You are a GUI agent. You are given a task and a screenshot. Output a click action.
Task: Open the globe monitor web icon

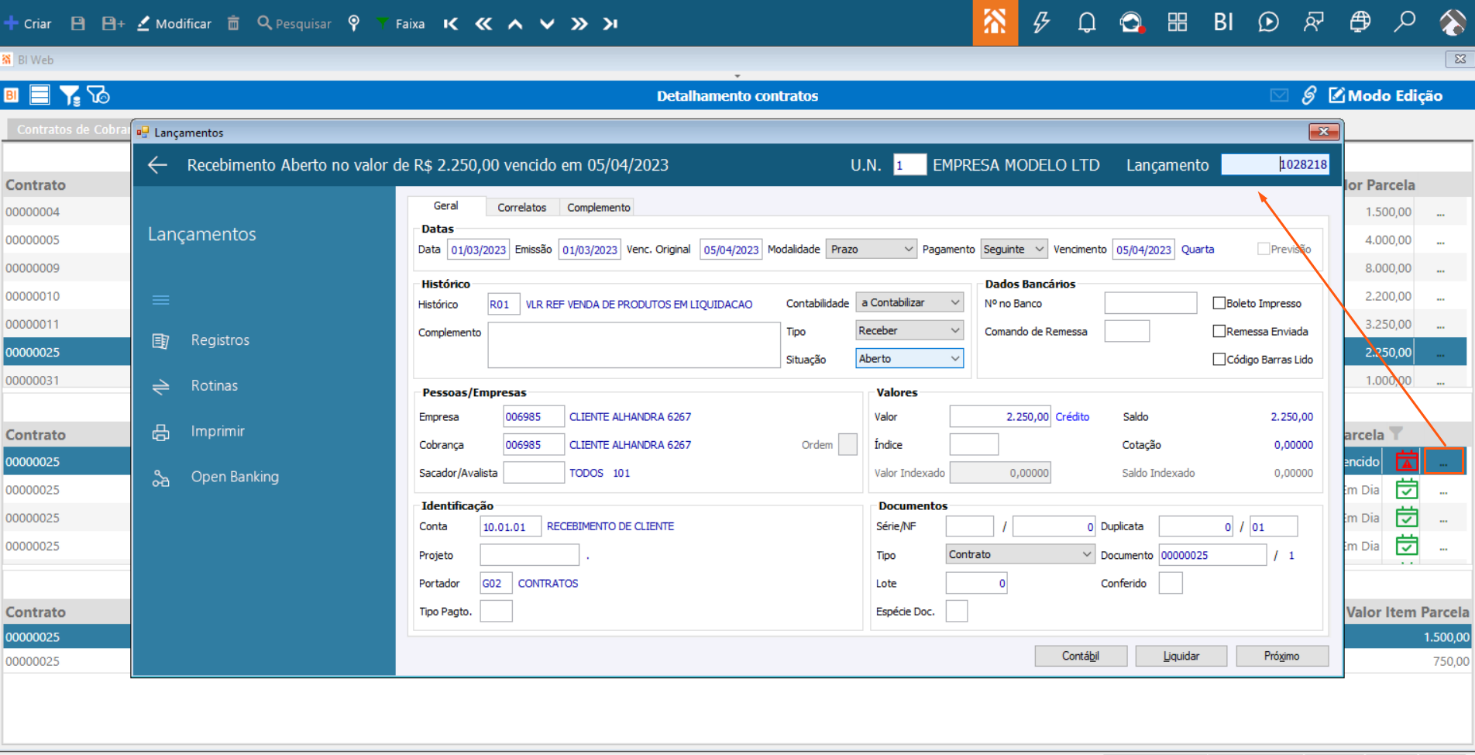[1360, 23]
